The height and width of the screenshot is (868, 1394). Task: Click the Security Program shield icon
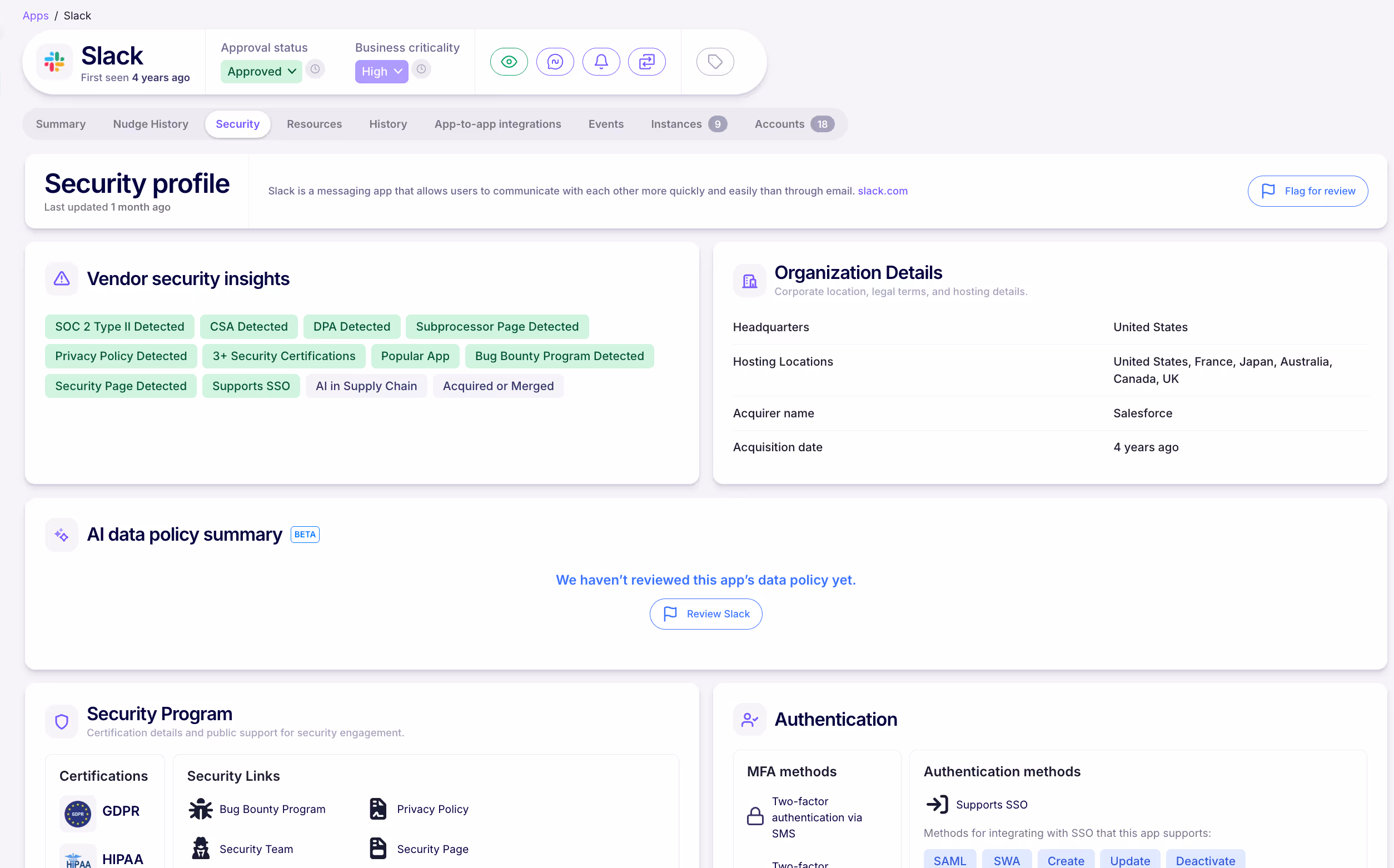(62, 721)
